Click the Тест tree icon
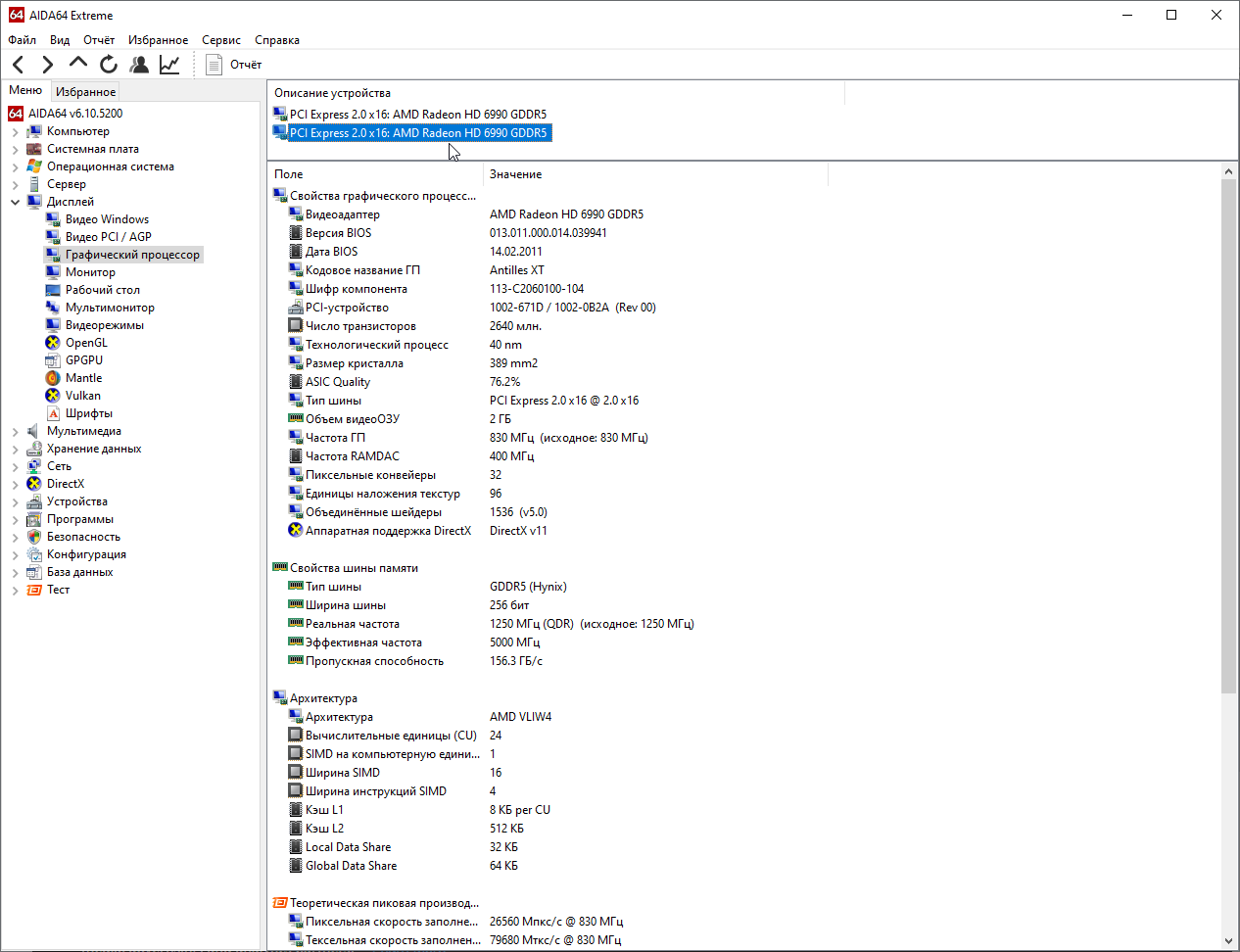Image resolution: width=1240 pixels, height=952 pixels. (x=34, y=590)
